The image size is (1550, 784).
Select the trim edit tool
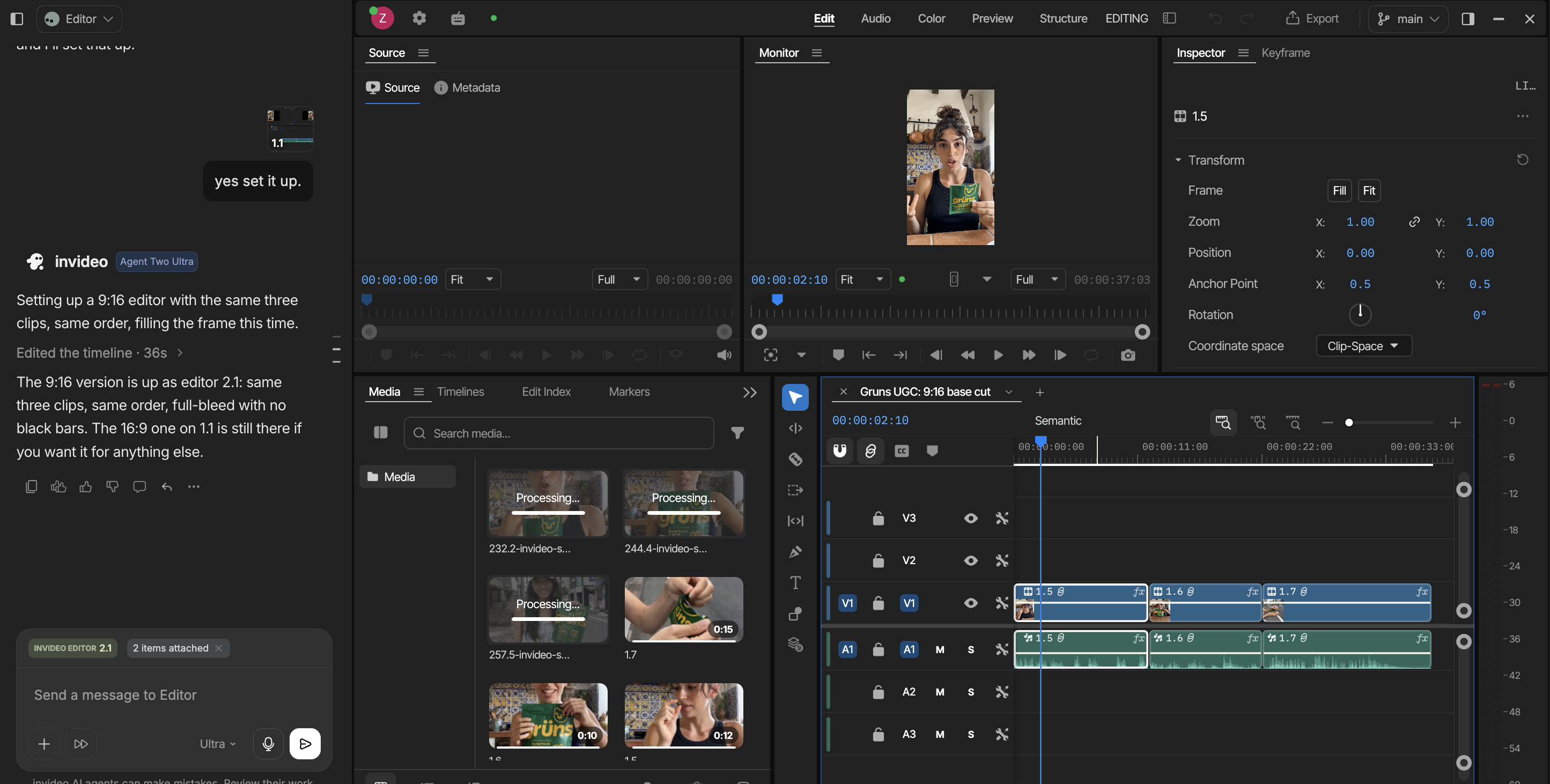pos(795,428)
